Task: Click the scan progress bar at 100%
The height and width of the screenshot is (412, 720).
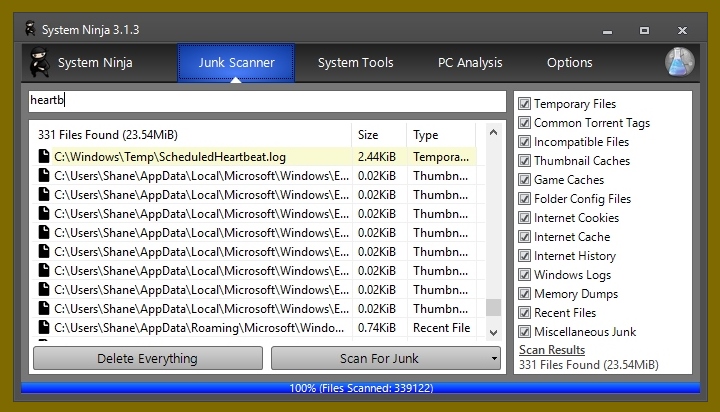Action: click(360, 388)
